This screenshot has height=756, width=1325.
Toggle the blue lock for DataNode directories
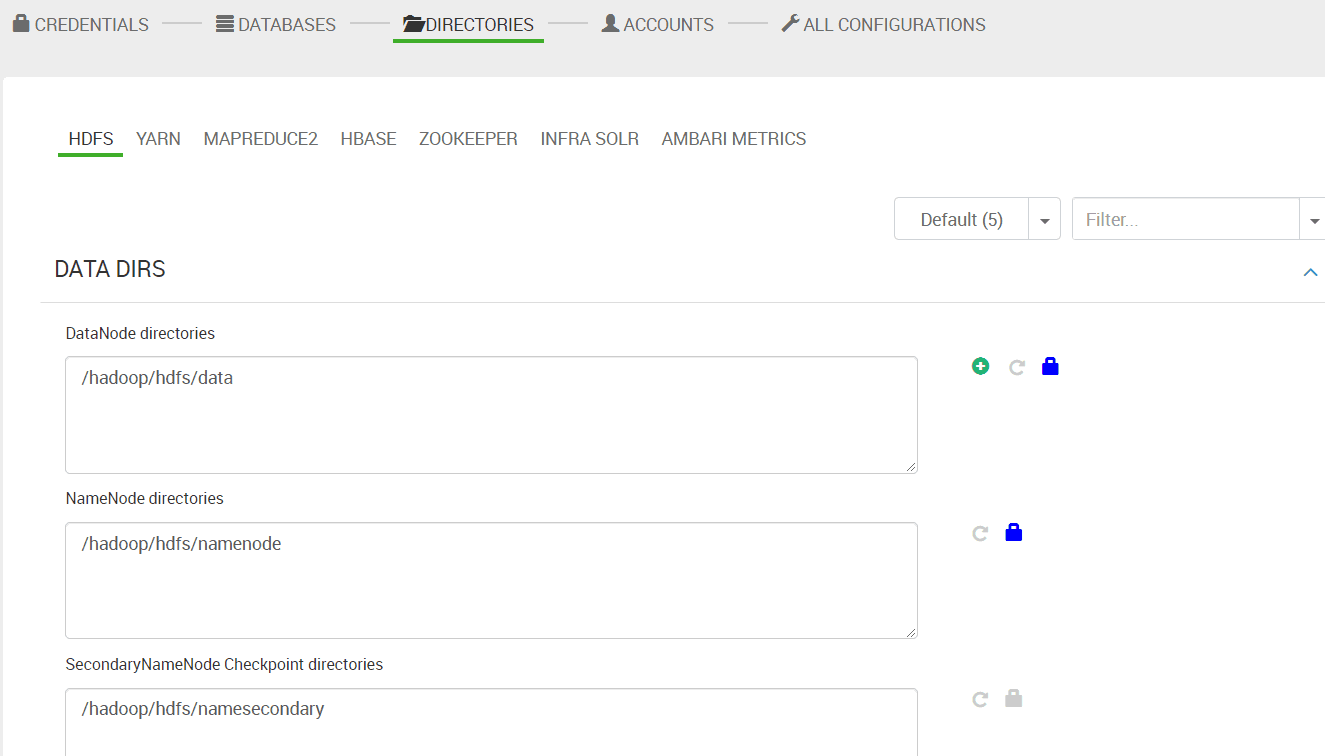tap(1050, 367)
